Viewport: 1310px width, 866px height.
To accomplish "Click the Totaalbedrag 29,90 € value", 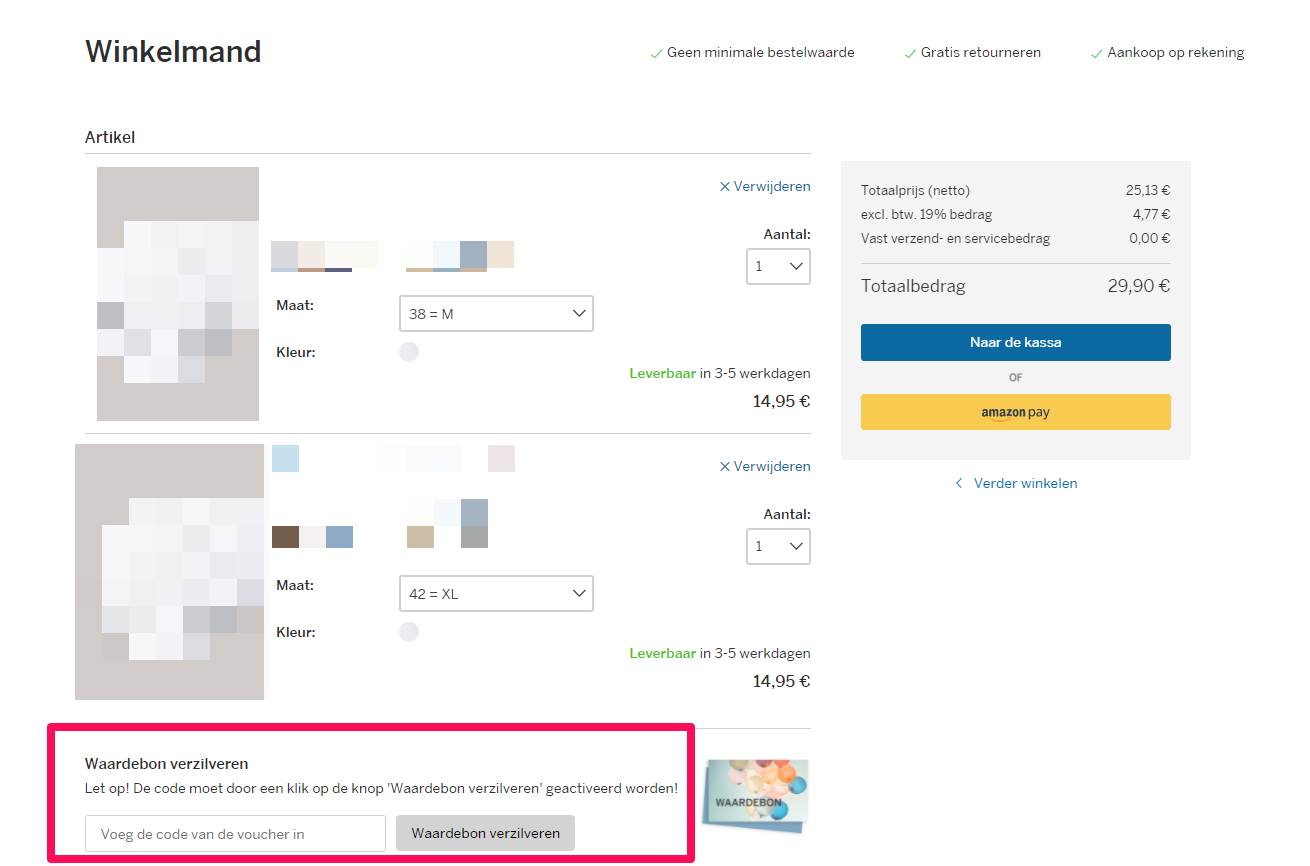I will click(x=1139, y=286).
